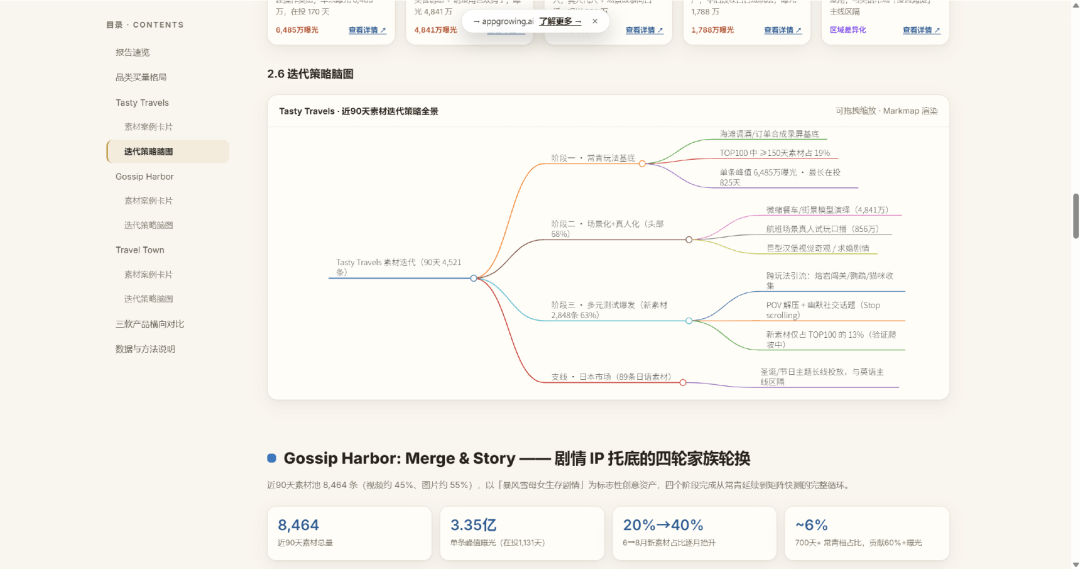Click the 区域差异化 card tag
1080x569 pixels.
click(848, 30)
